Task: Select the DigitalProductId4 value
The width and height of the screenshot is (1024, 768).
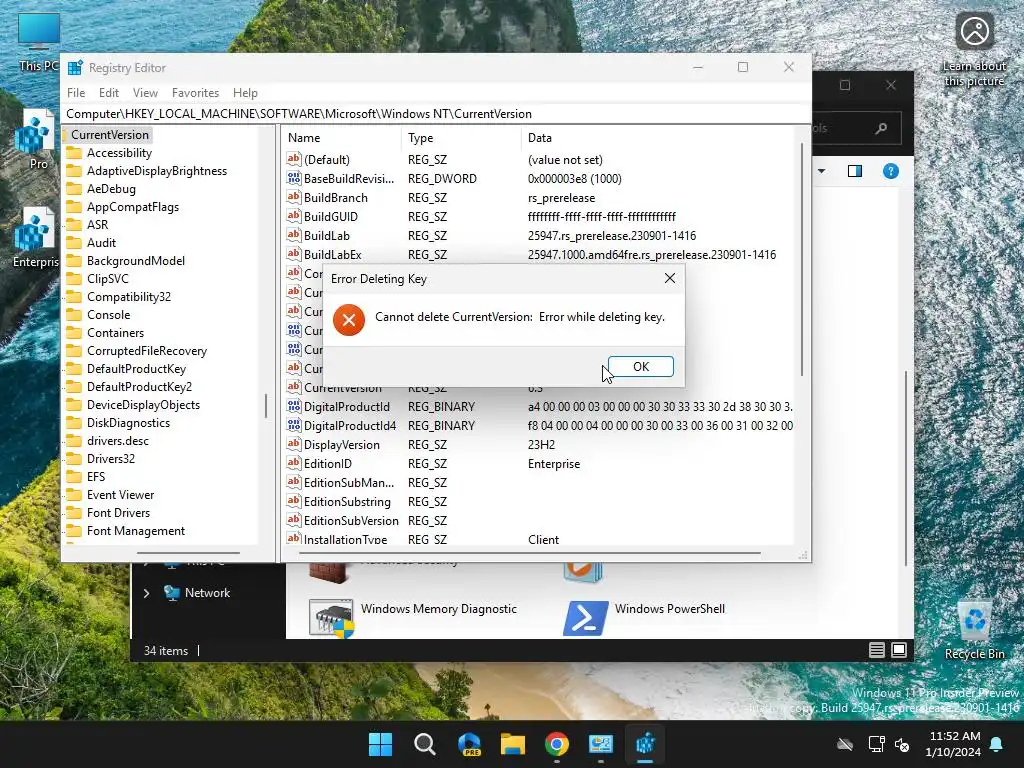Action: tap(350, 425)
